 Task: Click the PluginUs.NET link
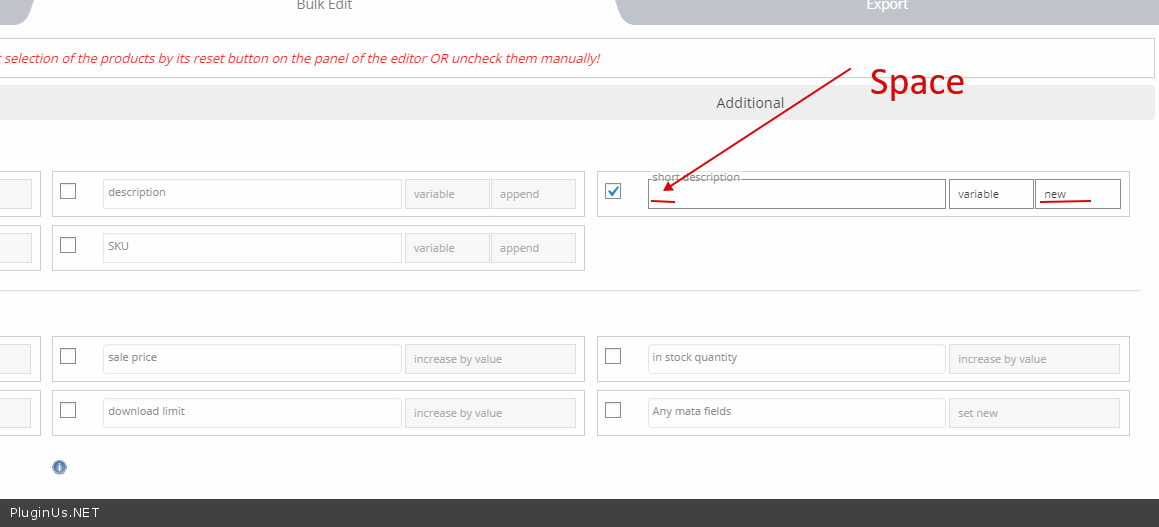pyautogui.click(x=55, y=513)
